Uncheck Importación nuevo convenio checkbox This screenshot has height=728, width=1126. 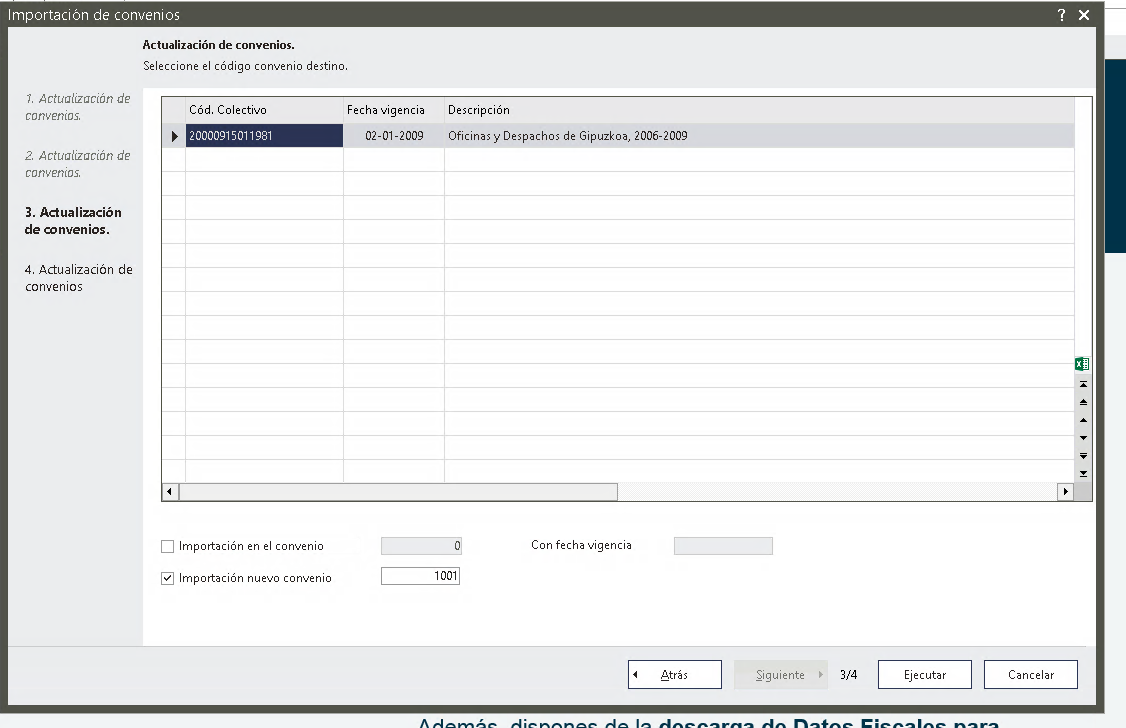(x=167, y=578)
